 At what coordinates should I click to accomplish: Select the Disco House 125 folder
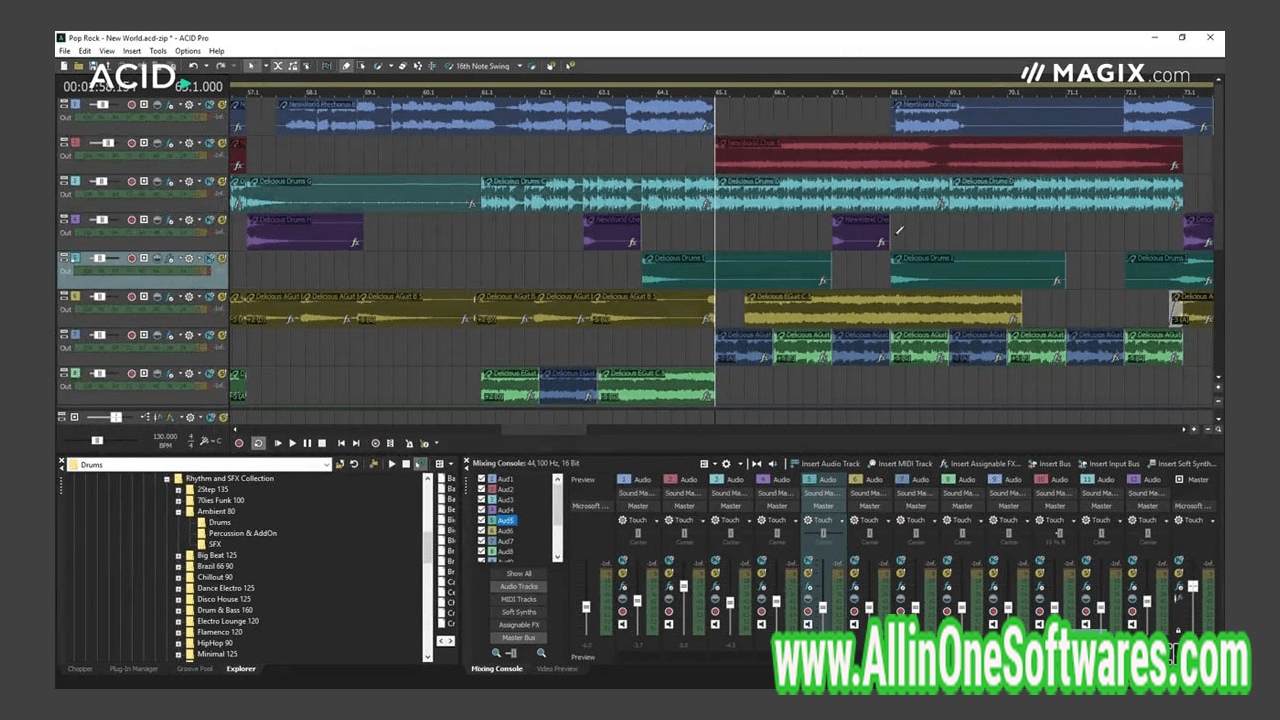(x=225, y=599)
